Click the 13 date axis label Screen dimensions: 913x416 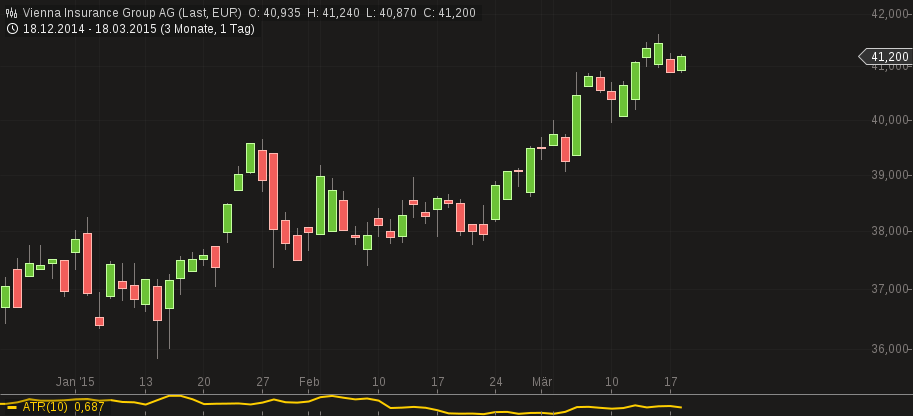(x=146, y=382)
